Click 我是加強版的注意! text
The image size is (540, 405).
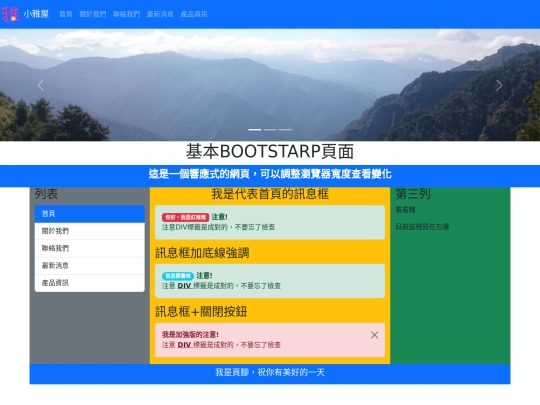click(190, 334)
